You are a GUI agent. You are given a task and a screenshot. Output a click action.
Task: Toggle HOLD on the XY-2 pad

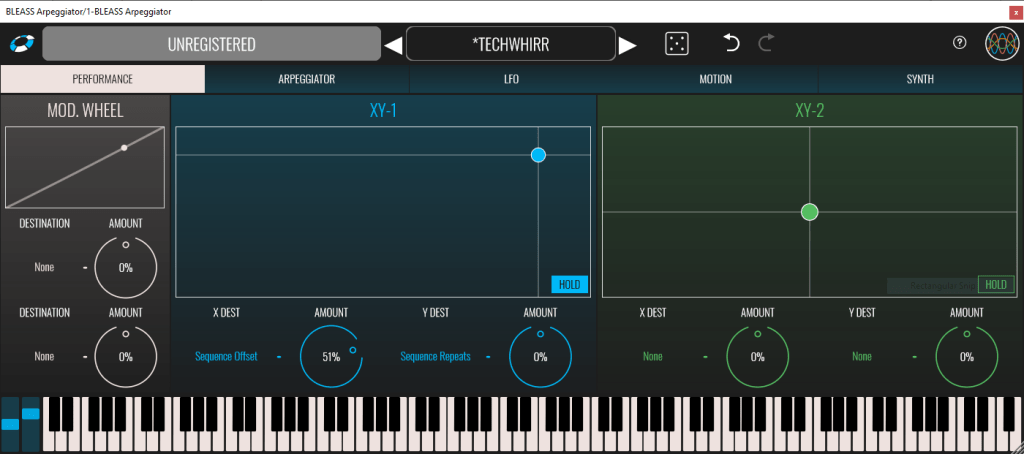[995, 285]
